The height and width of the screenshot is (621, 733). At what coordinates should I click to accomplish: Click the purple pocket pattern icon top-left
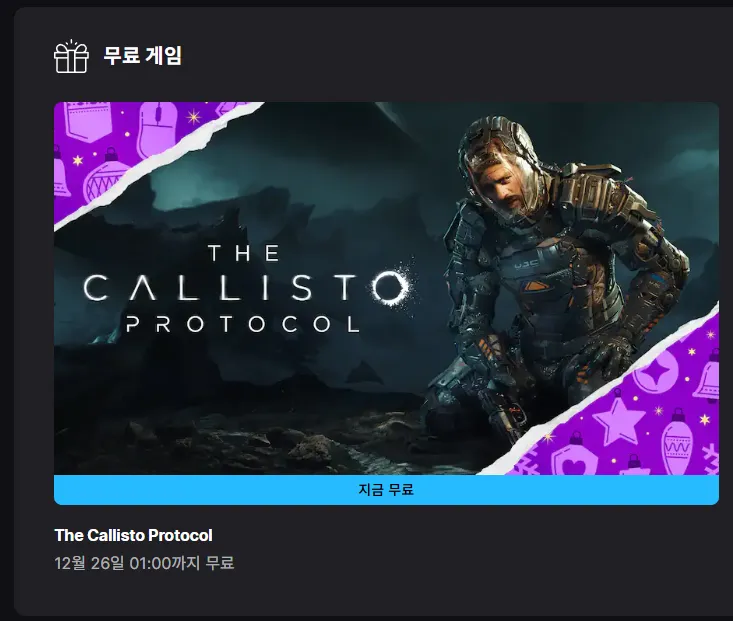[x=87, y=121]
